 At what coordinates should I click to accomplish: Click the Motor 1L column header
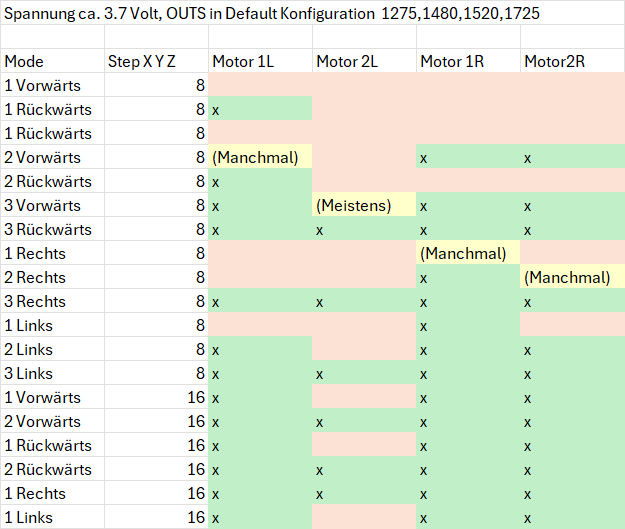[x=260, y=61]
